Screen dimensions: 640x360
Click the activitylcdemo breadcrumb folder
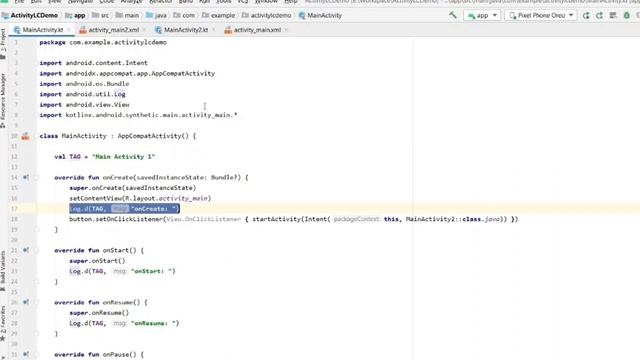(x=267, y=16)
